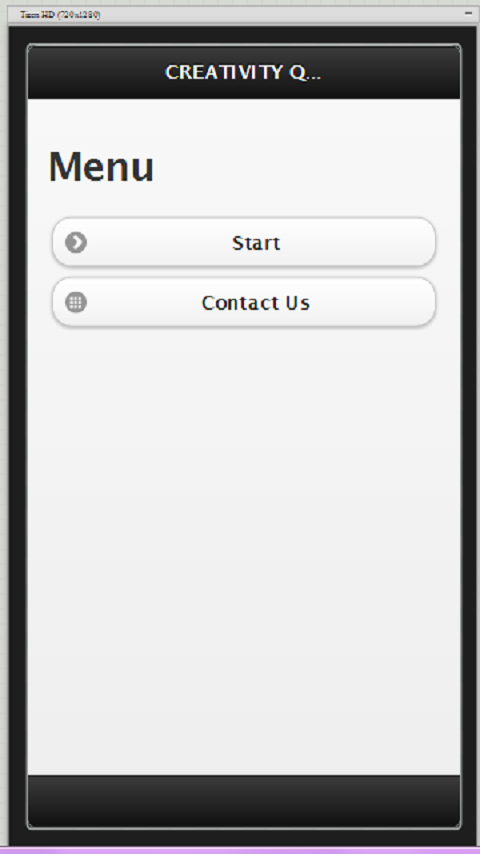Tap the Start button
Viewport: 480px width, 854px height.
(x=244, y=242)
